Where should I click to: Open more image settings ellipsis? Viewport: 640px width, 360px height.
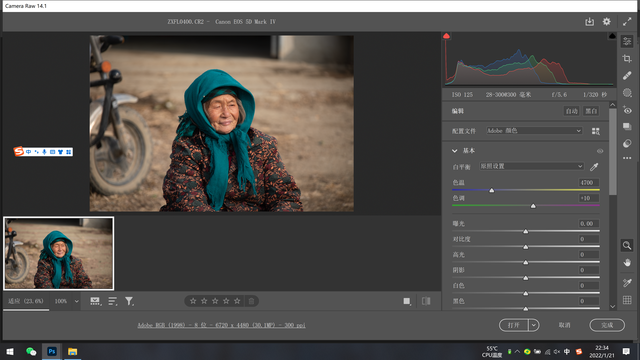click(x=627, y=158)
